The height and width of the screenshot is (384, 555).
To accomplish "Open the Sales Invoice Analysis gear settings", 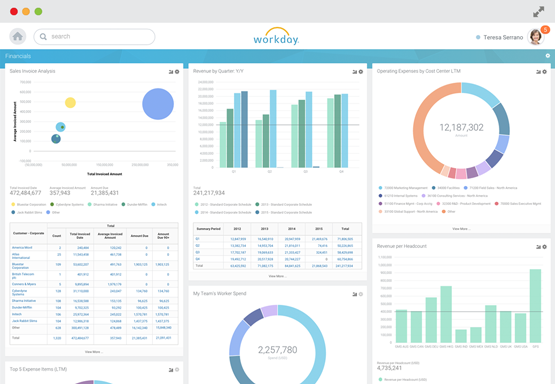I will tap(177, 71).
